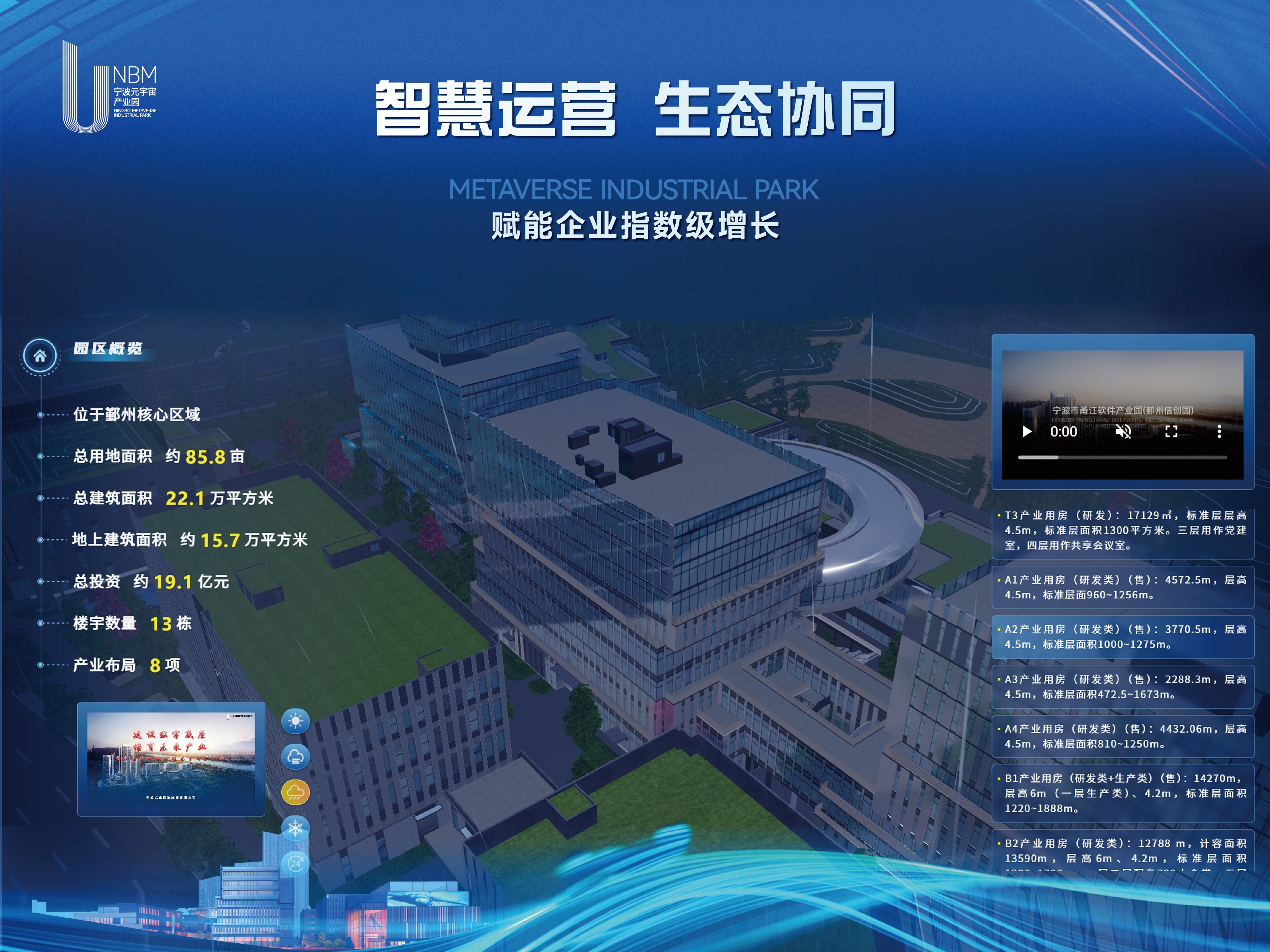The image size is (1270, 952).
Task: Click the 园区概览 section heading
Action: tap(108, 349)
